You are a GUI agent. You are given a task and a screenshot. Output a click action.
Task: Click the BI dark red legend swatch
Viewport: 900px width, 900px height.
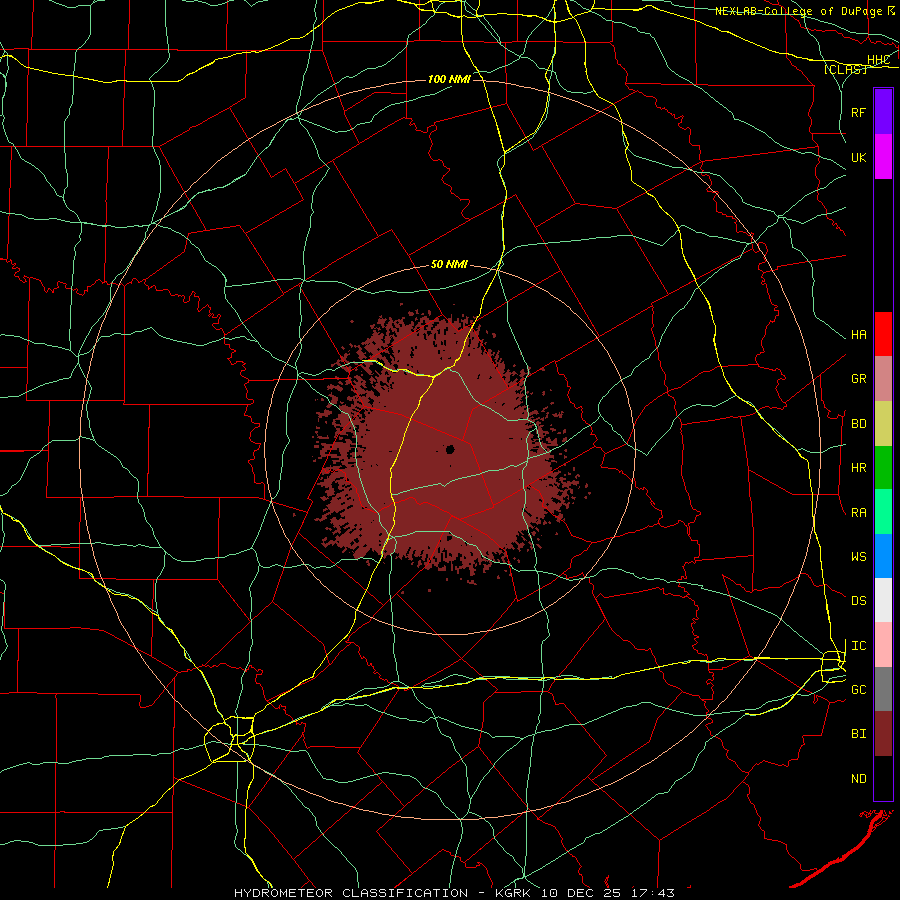coord(883,734)
